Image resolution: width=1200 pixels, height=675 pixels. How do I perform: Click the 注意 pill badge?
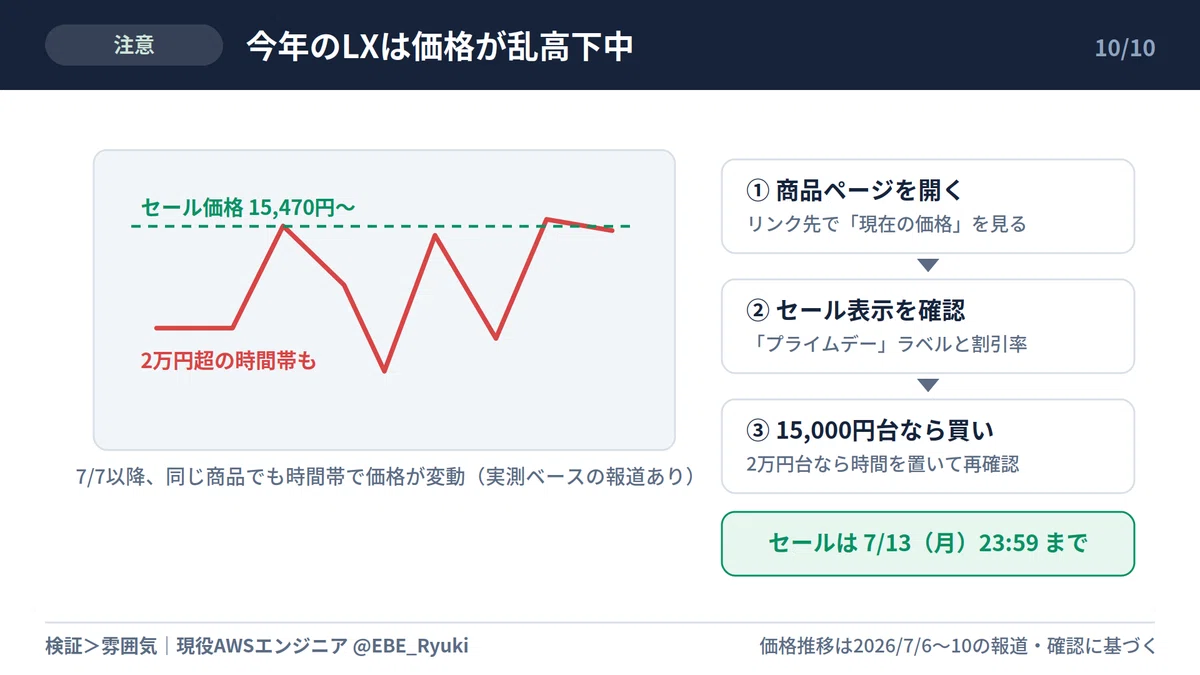point(134,45)
